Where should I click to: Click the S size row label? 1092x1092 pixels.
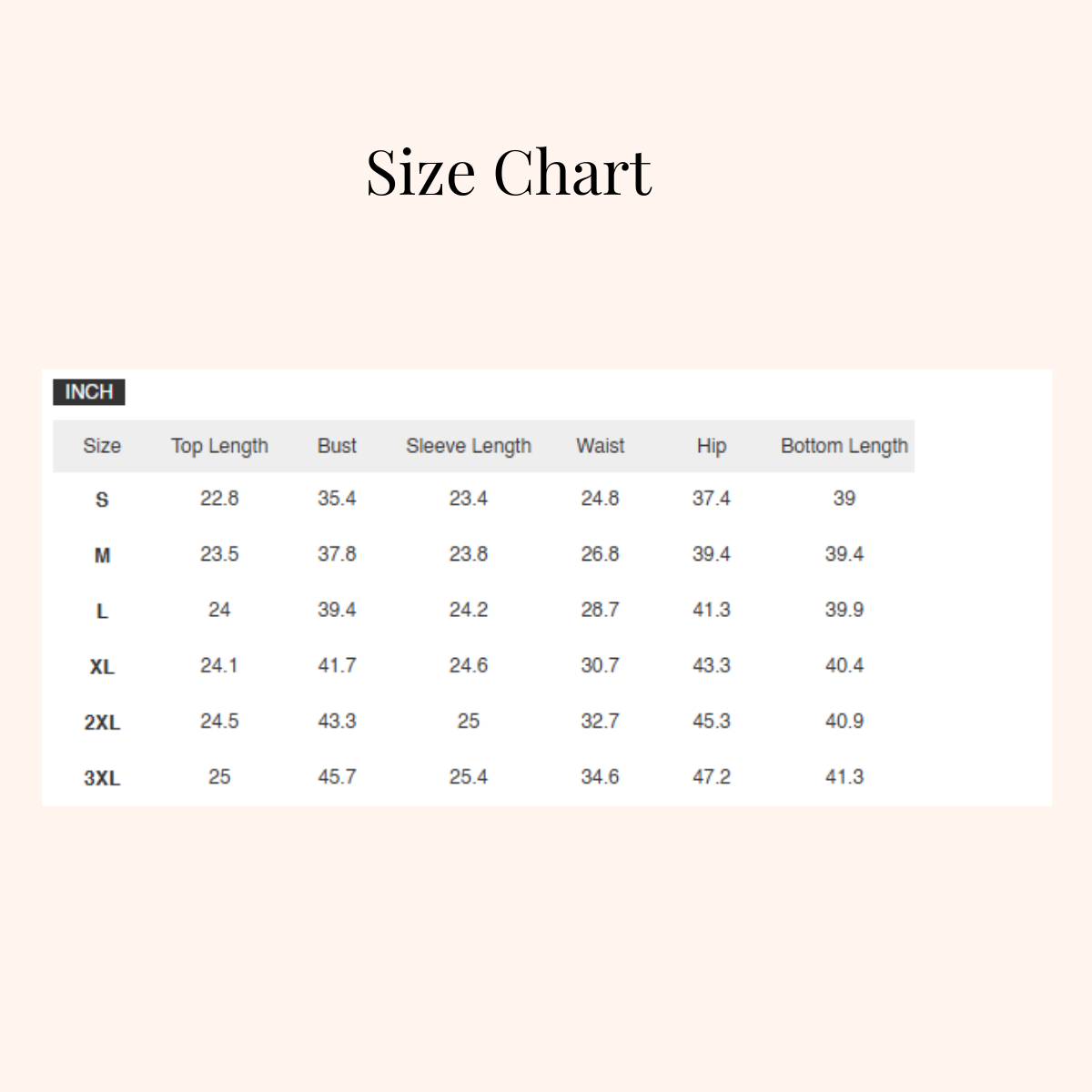[102, 500]
